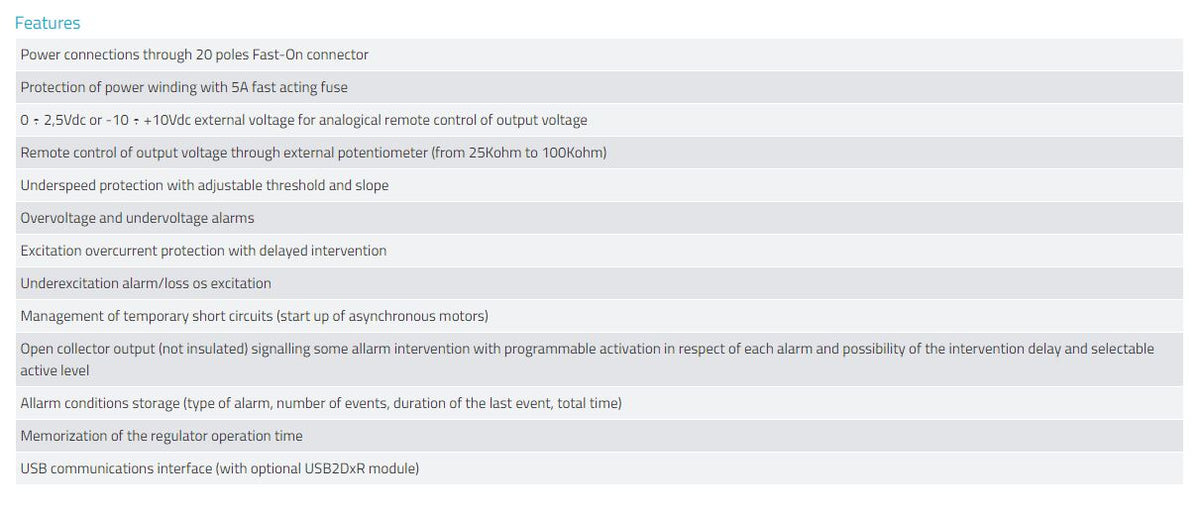Select the Memorization of regulator operation time row

coord(161,436)
